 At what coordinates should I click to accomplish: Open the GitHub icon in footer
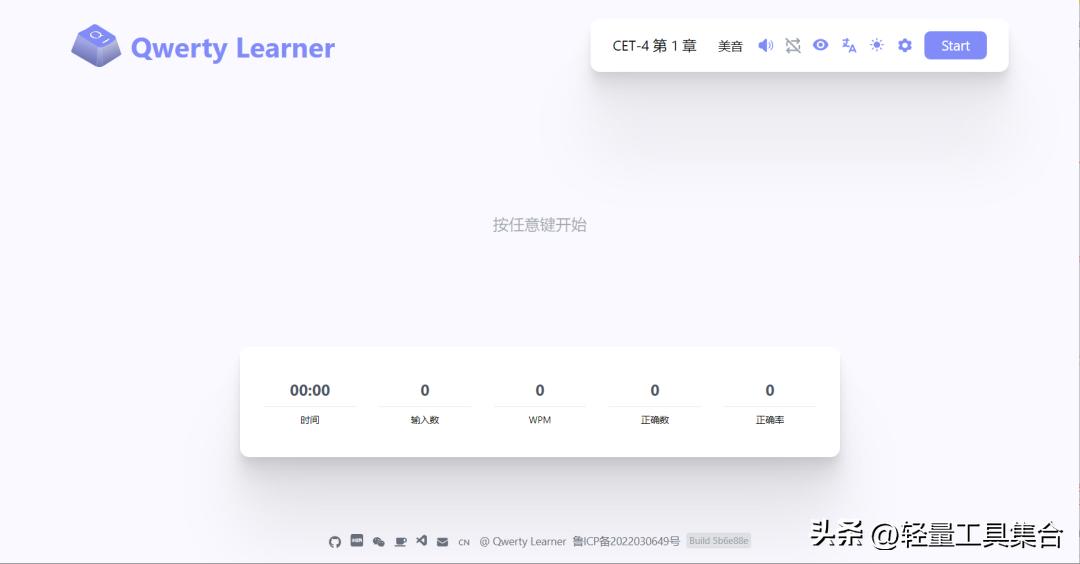(335, 542)
